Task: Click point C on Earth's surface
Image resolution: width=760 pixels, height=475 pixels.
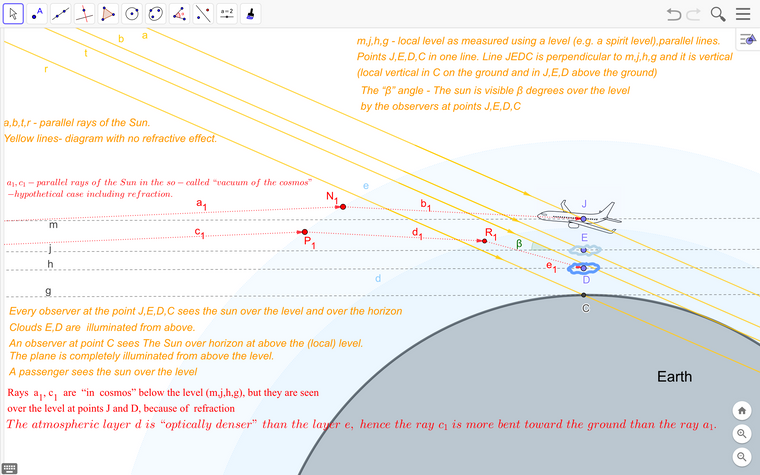Action: 584,295
